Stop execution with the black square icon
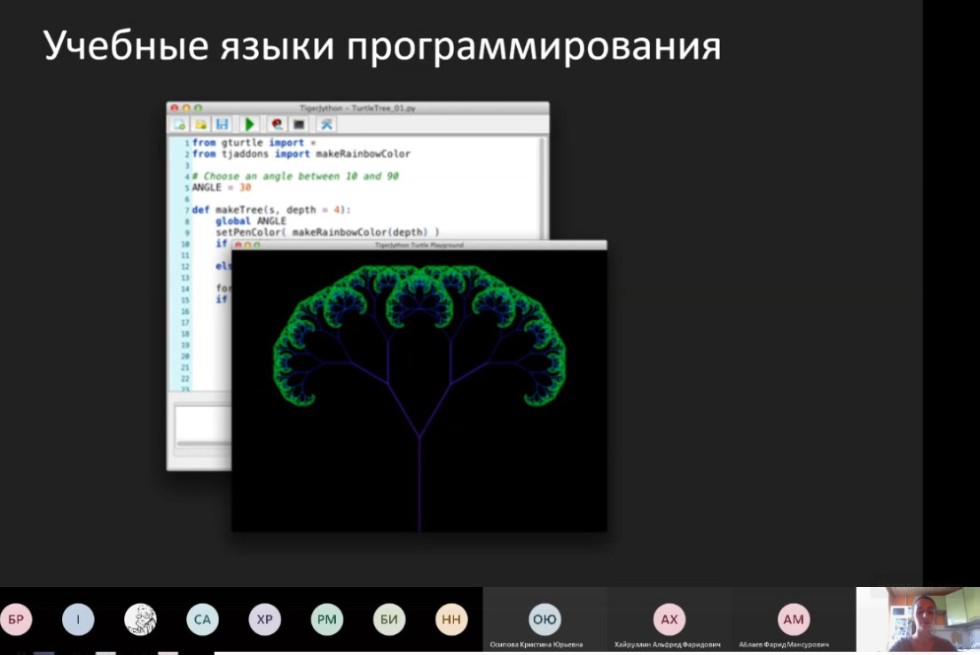980x655 pixels. pyautogui.click(x=300, y=125)
